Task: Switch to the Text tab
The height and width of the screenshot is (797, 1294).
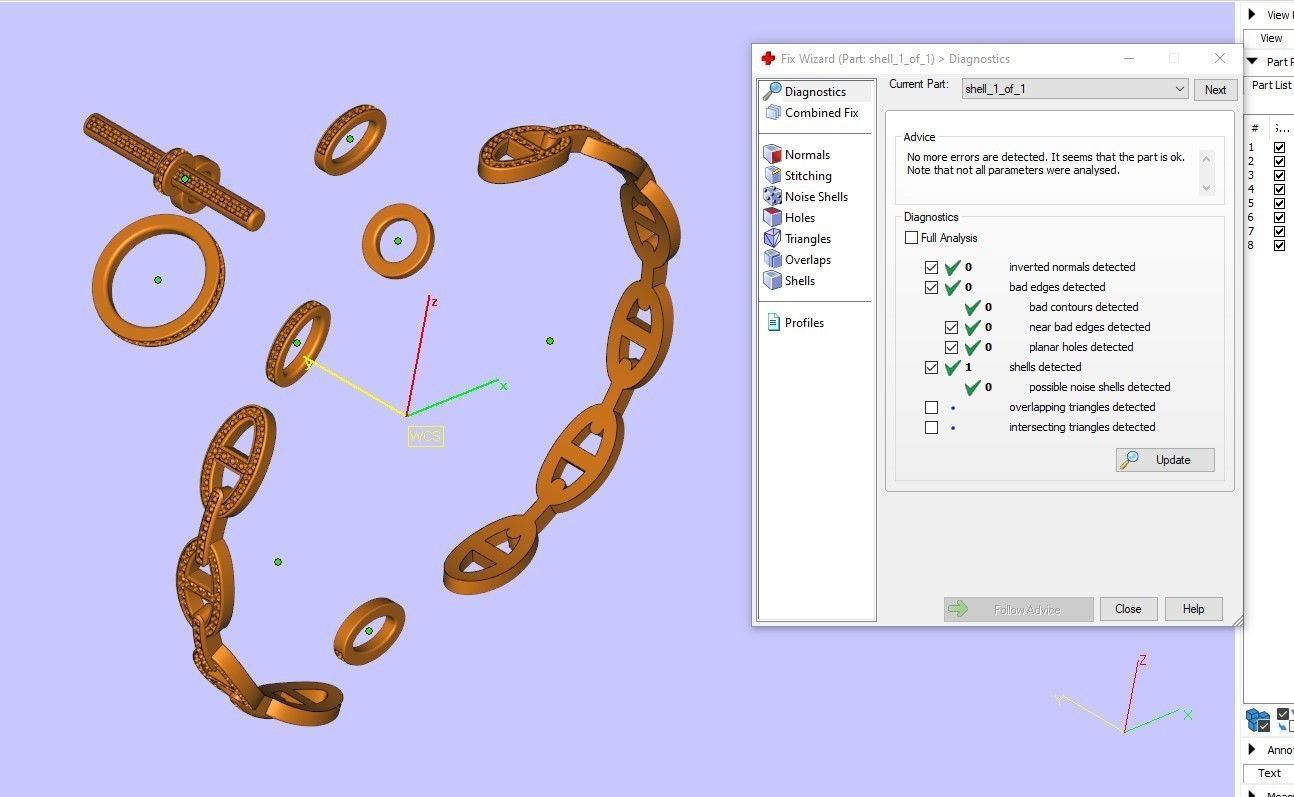Action: pyautogui.click(x=1269, y=773)
